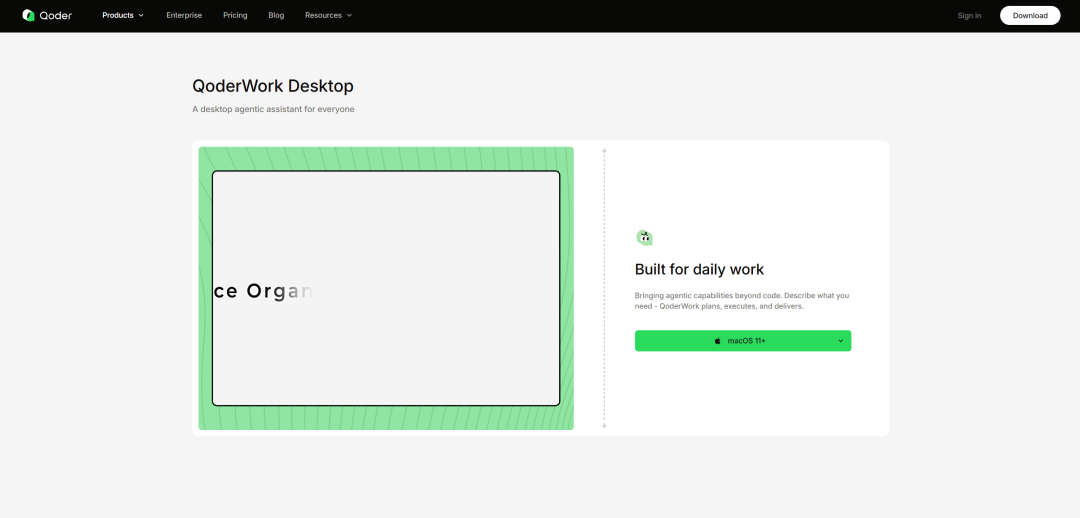This screenshot has height=518, width=1080.
Task: Click the 'Bringing agentic capabilities beyond code' description
Action: click(x=742, y=300)
